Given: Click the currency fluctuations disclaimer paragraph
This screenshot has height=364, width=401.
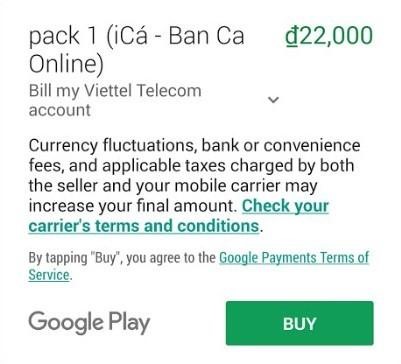Looking at the screenshot, I should tap(195, 186).
